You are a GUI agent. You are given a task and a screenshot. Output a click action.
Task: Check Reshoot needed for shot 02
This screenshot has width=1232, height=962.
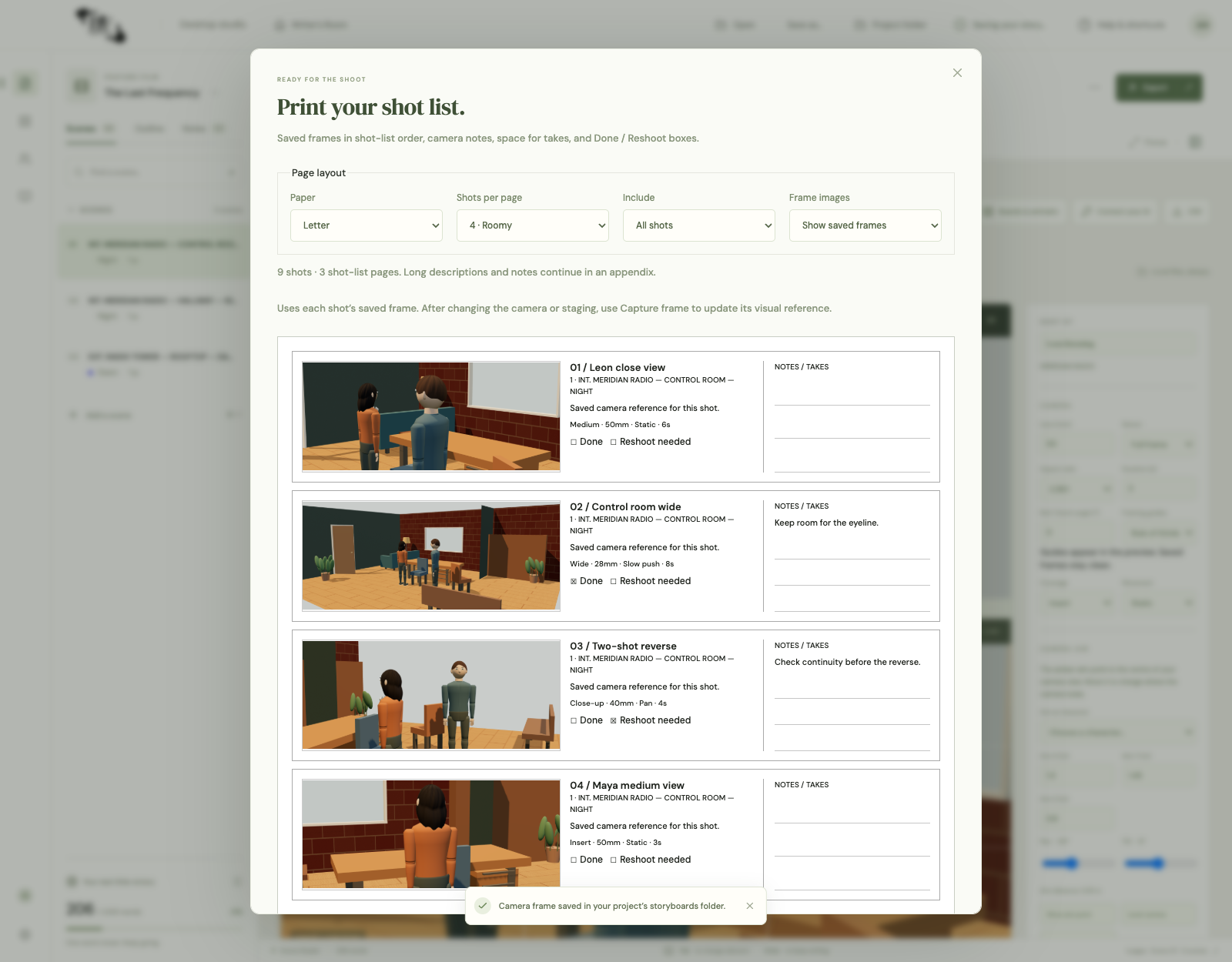[614, 581]
